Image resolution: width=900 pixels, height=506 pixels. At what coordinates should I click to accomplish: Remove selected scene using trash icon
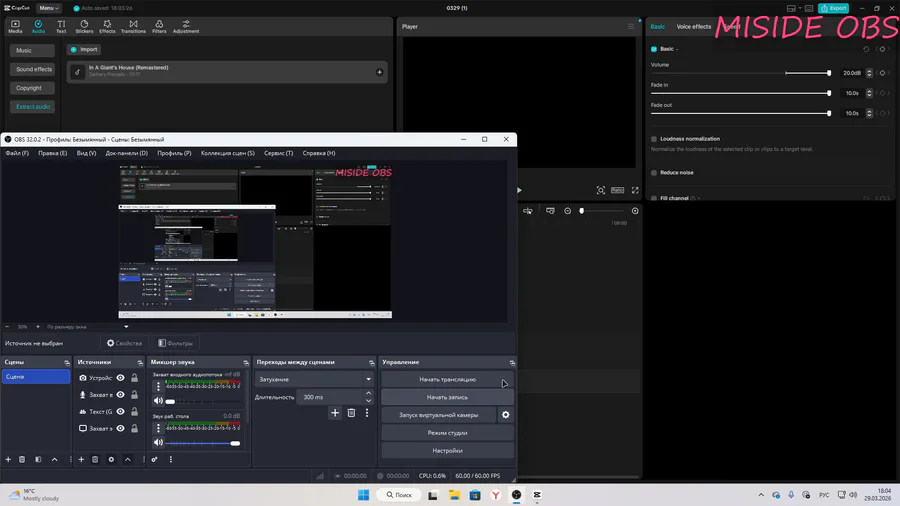coord(22,460)
